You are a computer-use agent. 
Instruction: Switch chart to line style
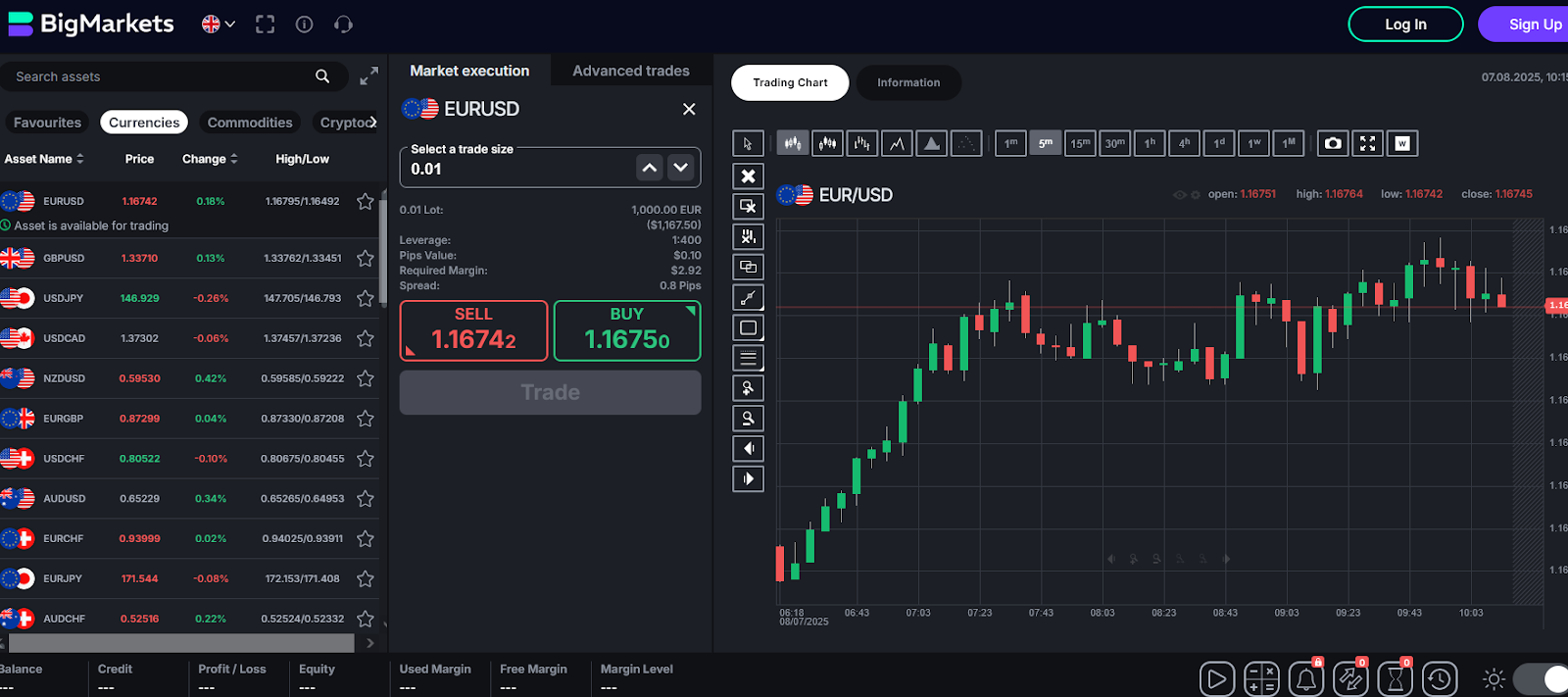coord(897,143)
